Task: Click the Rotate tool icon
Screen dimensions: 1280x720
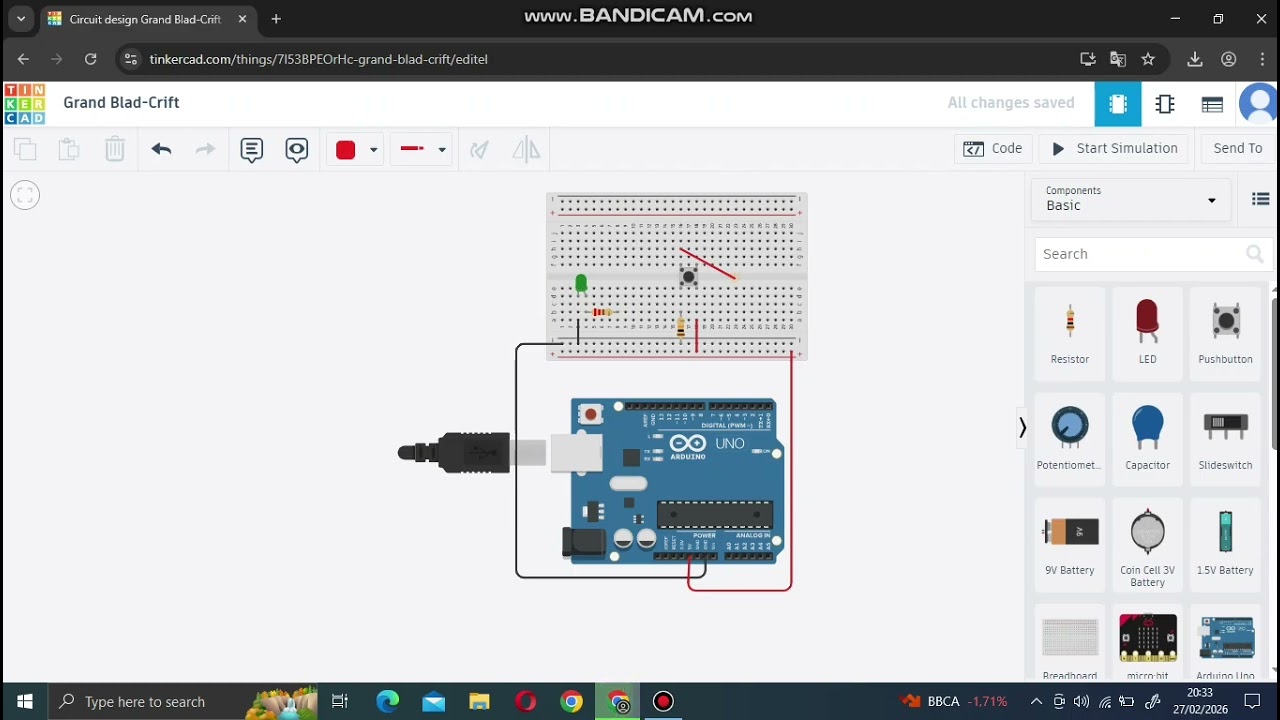Action: (480, 150)
